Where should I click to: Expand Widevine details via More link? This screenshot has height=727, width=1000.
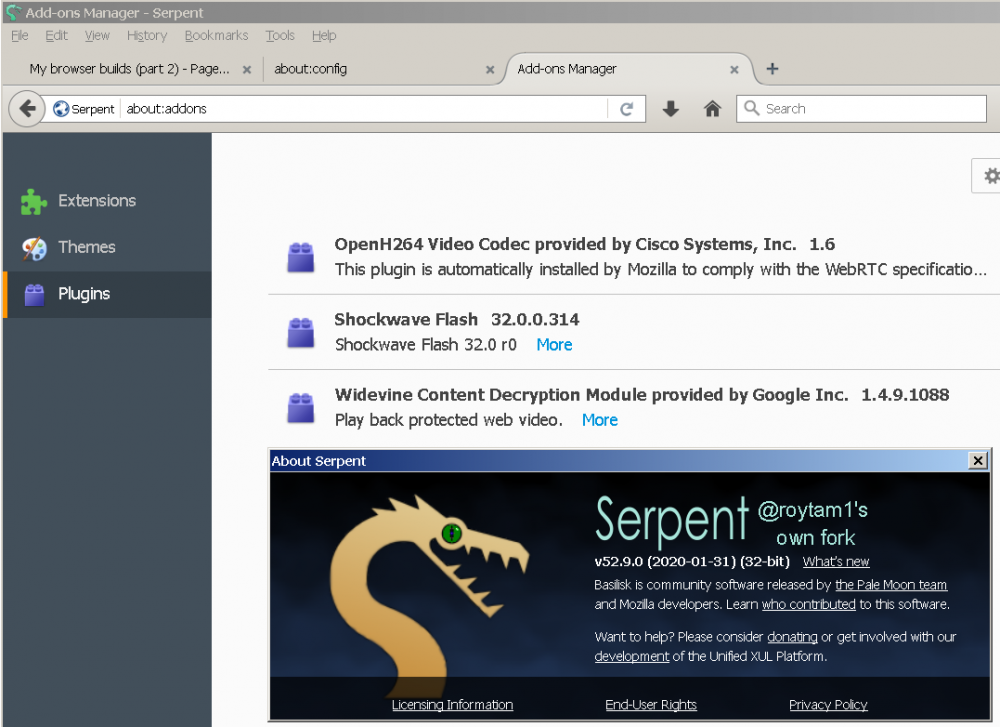(599, 420)
